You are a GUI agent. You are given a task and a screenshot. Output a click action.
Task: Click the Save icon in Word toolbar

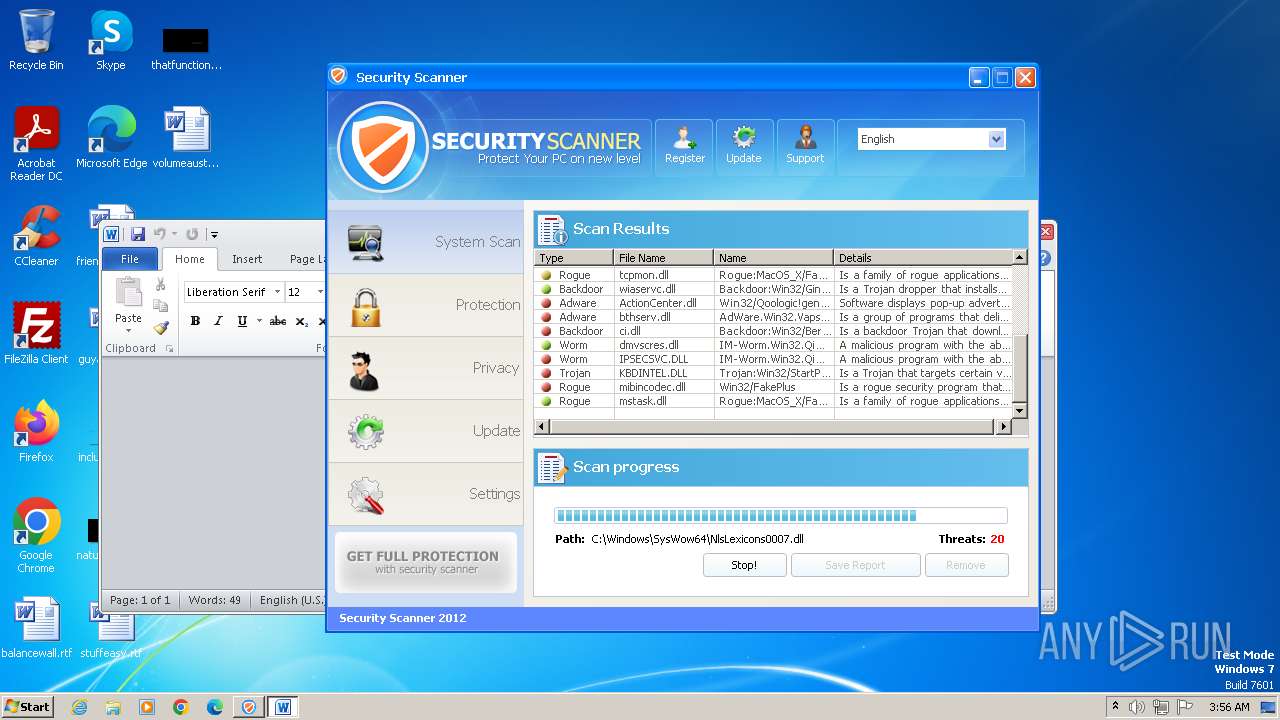click(138, 234)
